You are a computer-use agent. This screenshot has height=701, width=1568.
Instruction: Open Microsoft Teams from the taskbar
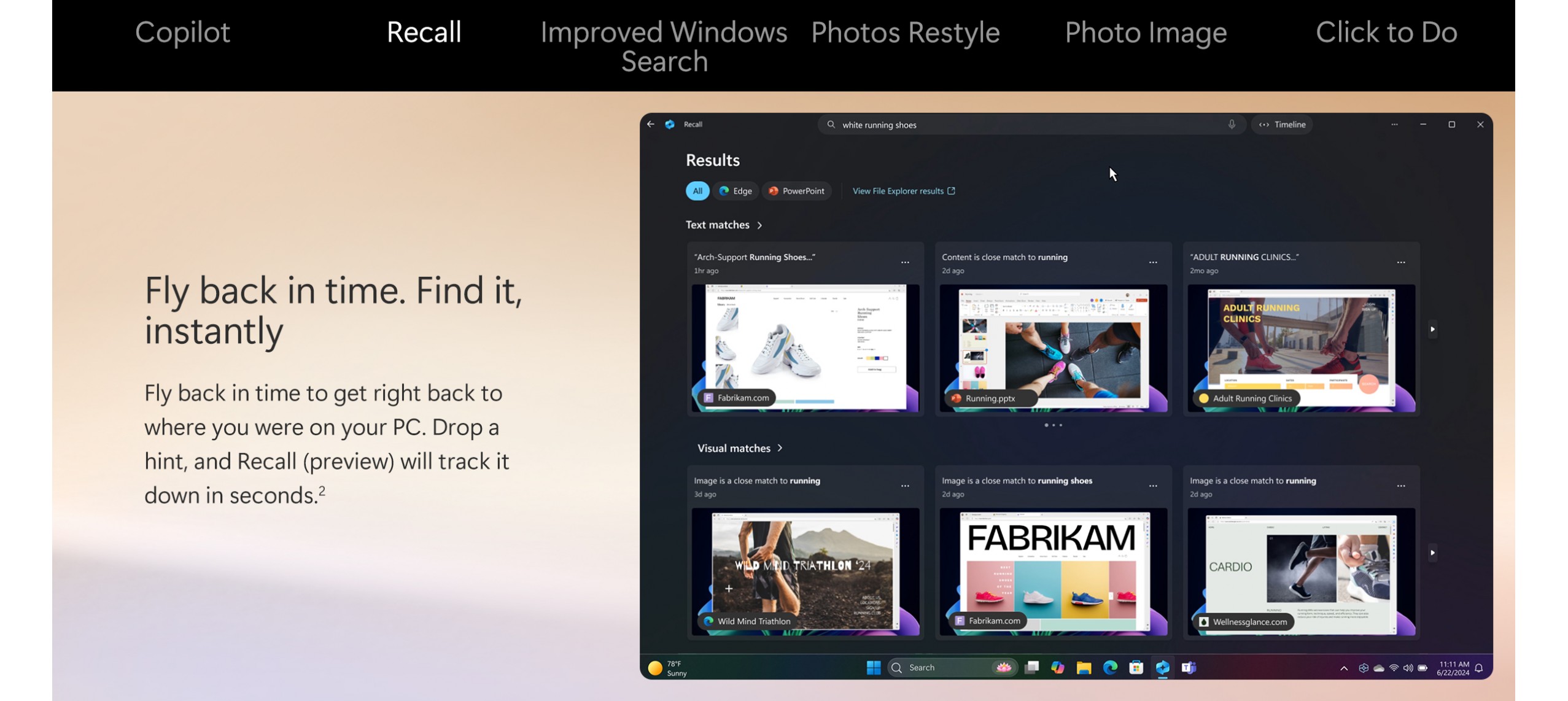(x=1189, y=667)
